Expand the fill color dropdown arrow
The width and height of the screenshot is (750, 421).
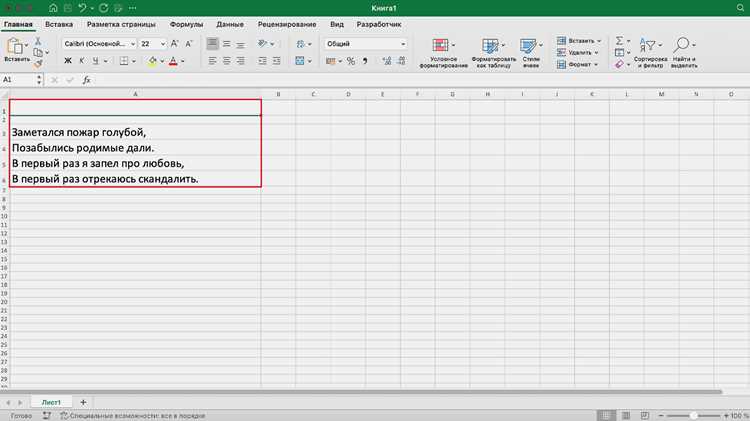coord(162,61)
